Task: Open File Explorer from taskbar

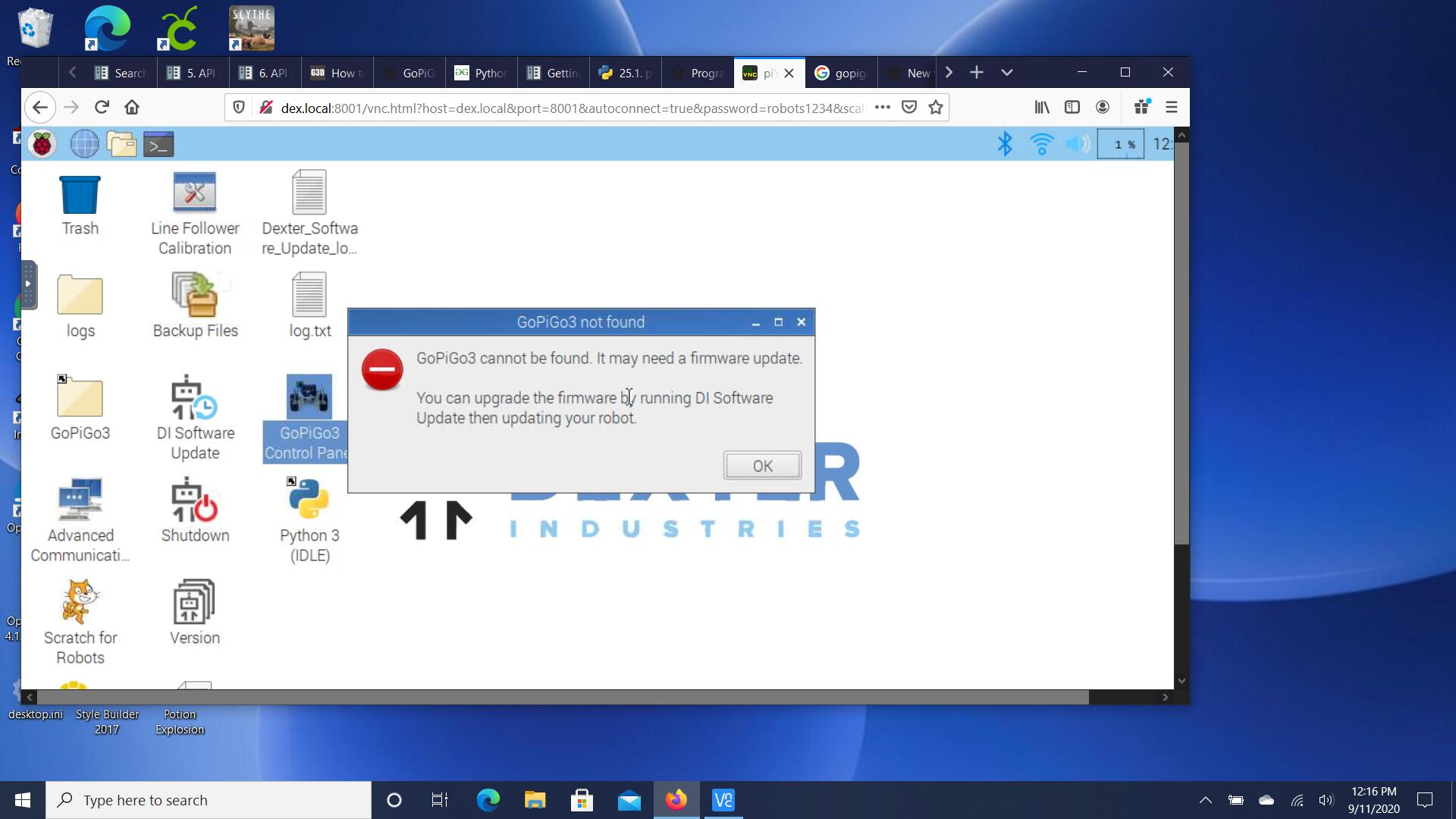Action: (535, 800)
